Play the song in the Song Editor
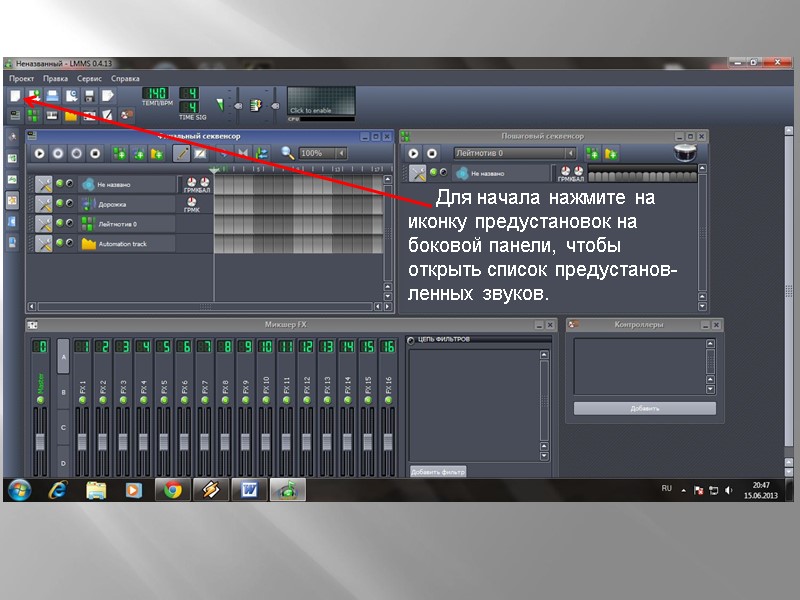This screenshot has height=600, width=800. pos(39,153)
